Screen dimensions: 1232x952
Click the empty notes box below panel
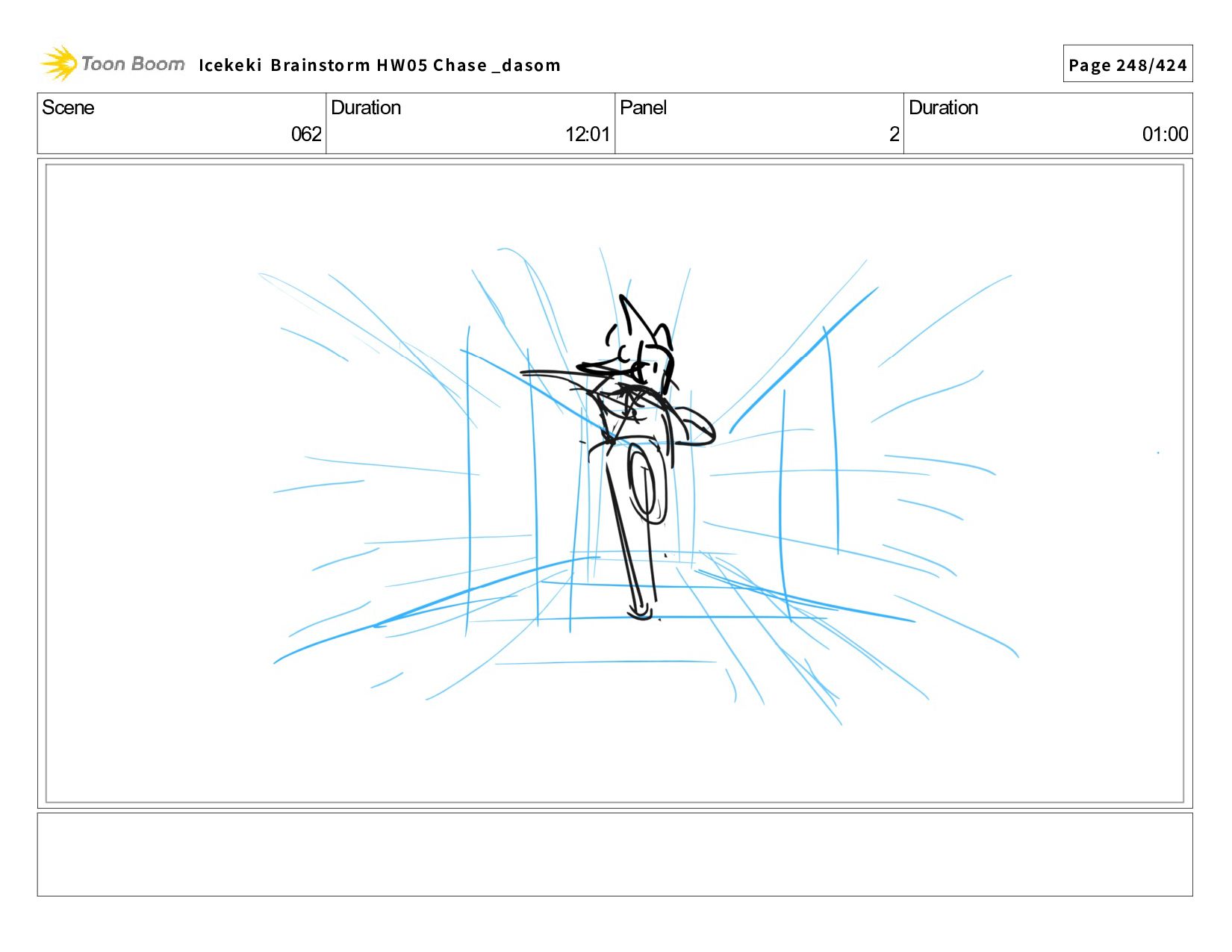click(615, 854)
